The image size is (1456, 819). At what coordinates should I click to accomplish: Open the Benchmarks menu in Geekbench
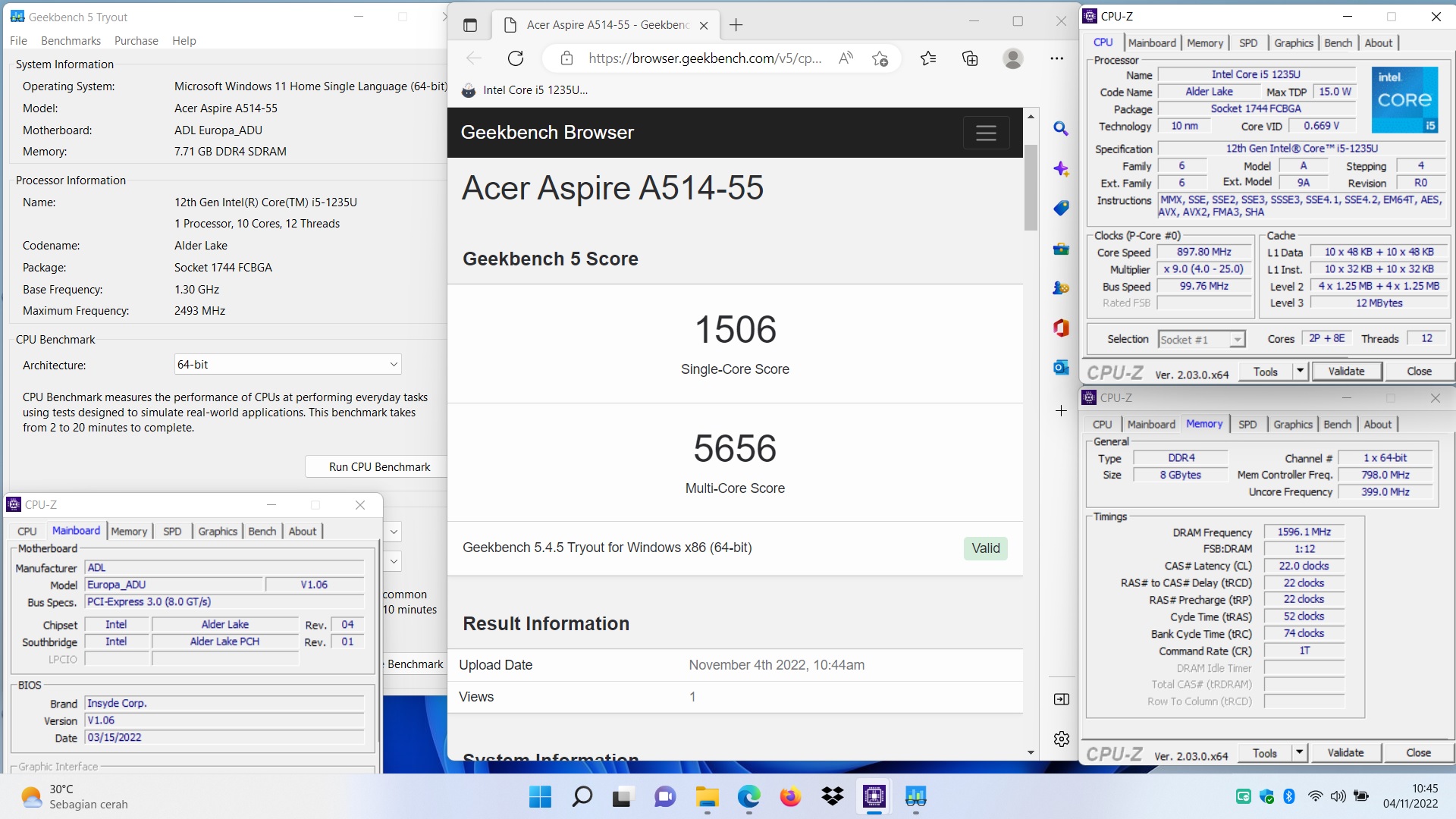[x=71, y=41]
